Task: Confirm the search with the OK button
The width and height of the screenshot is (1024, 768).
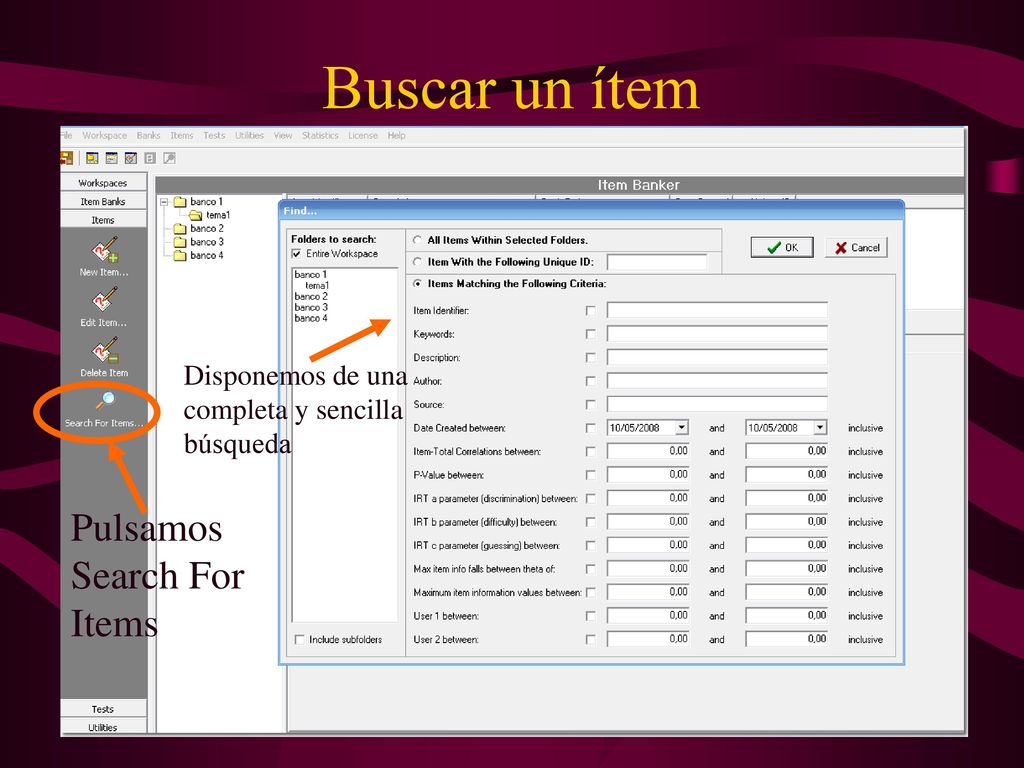Action: click(782, 248)
